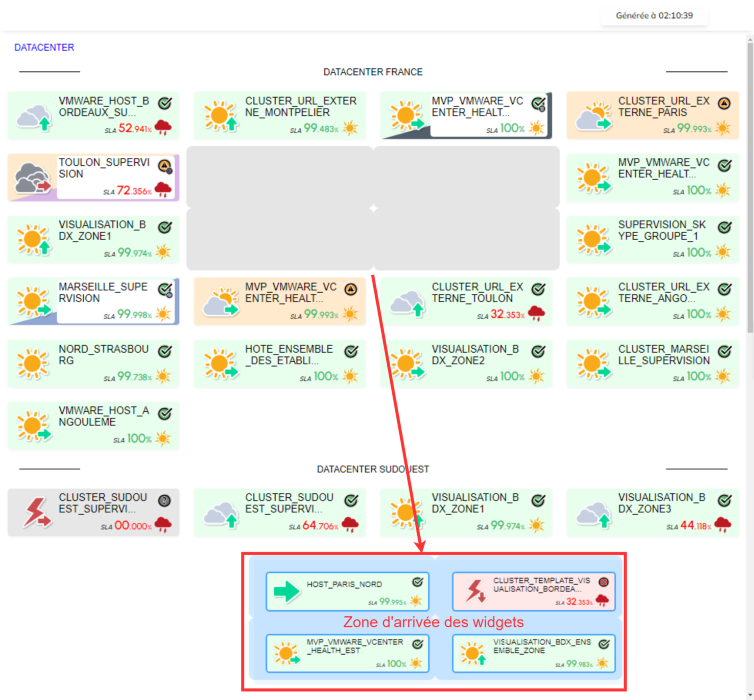Click the warning status icon on CLUSTER_URL_EXTERNE_PARIS
Screen dimensions: 754x700
pyautogui.click(x=725, y=103)
